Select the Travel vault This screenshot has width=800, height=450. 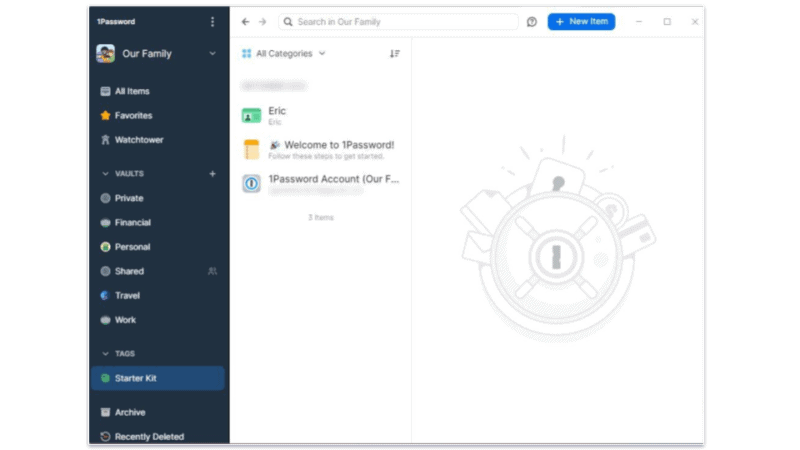[x=157, y=295]
